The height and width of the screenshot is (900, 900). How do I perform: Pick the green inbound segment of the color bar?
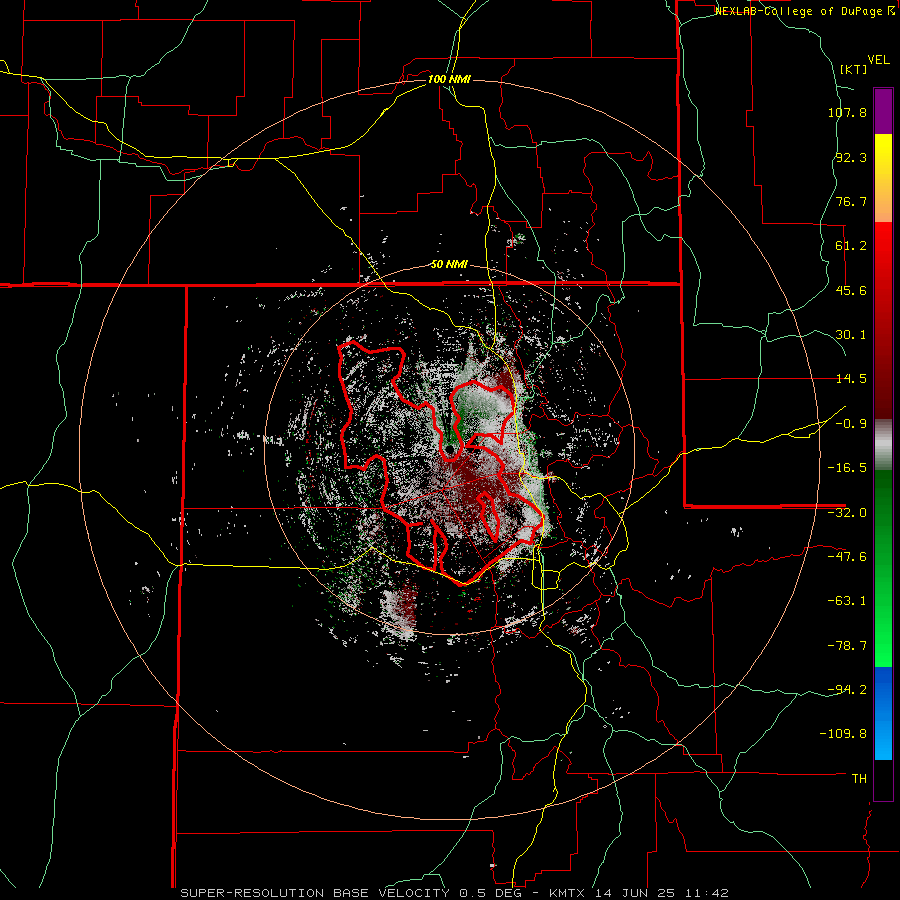point(883,568)
